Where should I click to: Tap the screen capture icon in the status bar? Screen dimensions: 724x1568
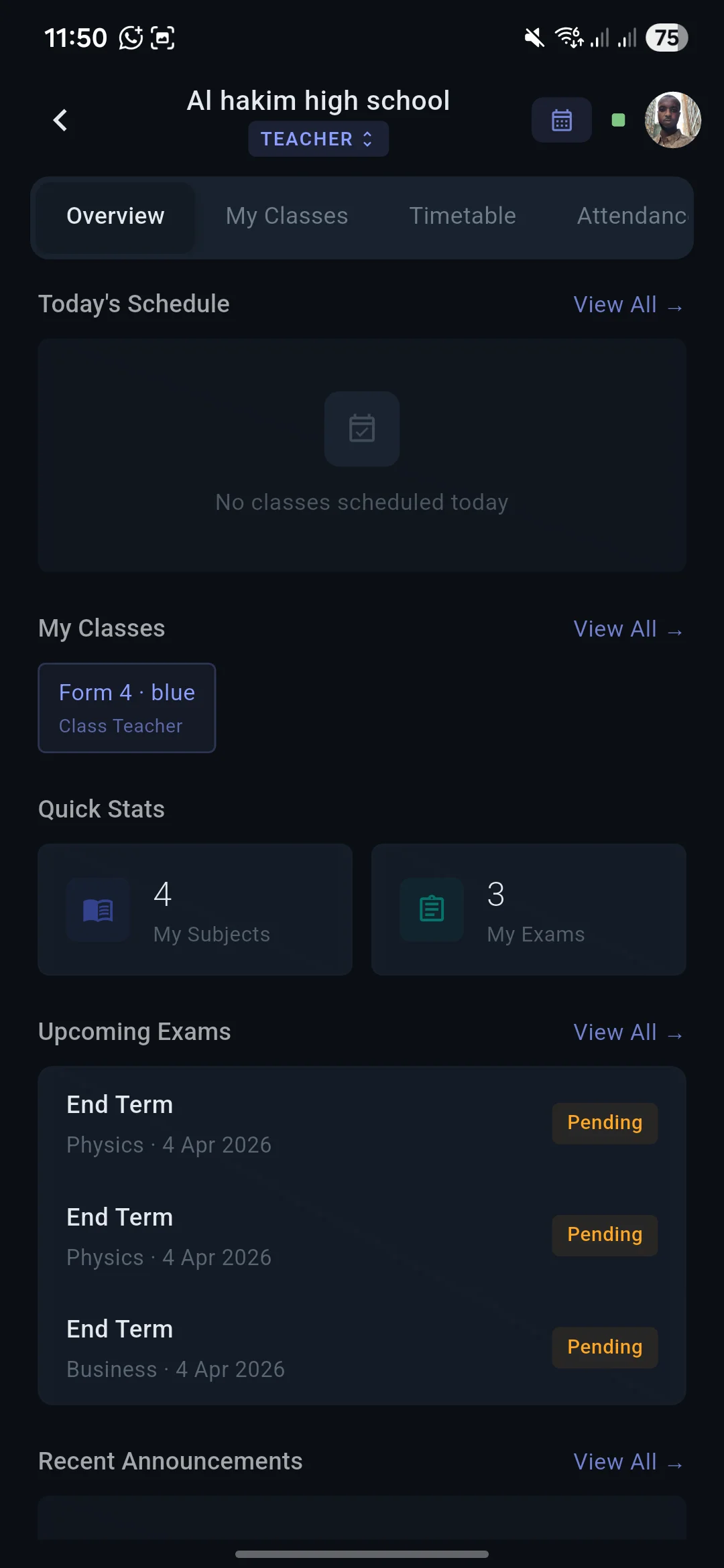(163, 38)
